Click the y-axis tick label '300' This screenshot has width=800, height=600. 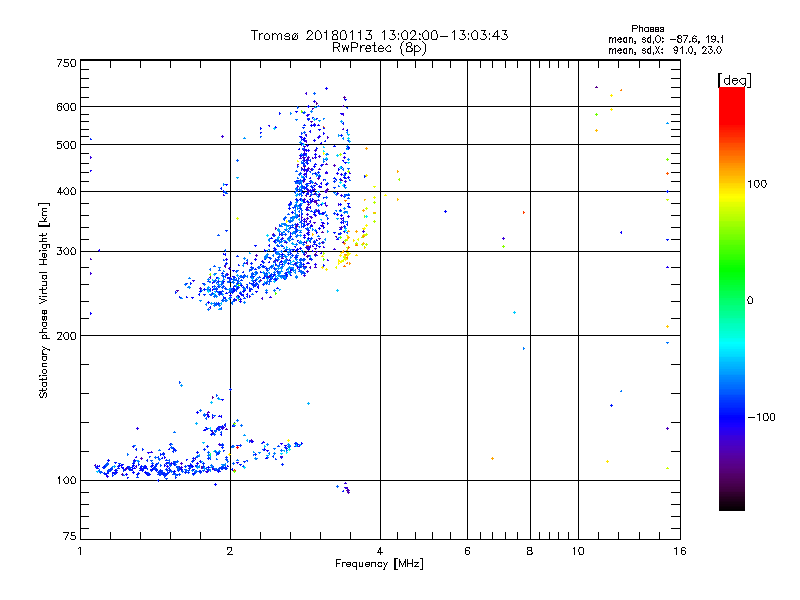click(x=66, y=252)
